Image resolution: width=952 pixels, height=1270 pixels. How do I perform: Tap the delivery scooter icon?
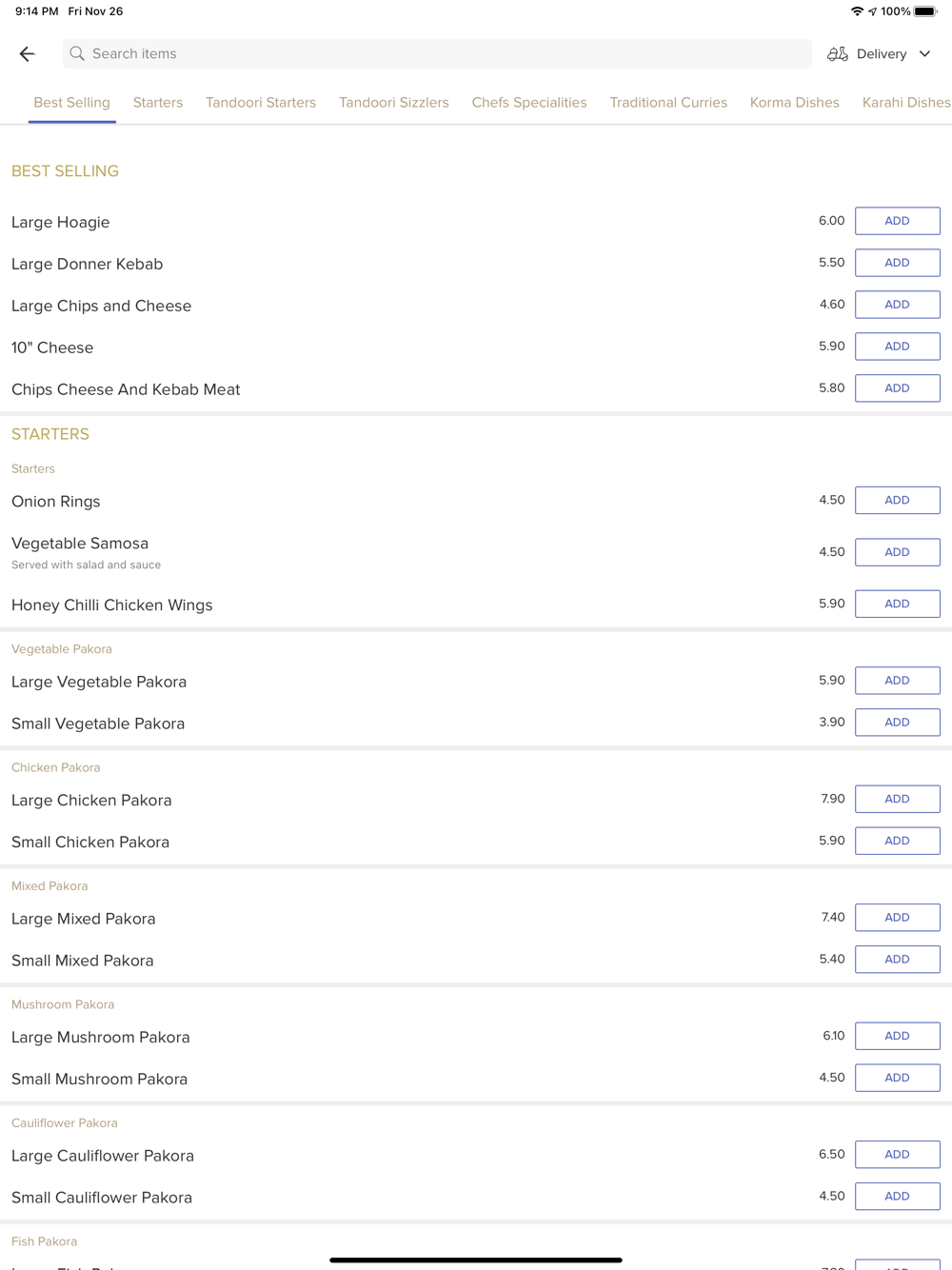point(837,54)
